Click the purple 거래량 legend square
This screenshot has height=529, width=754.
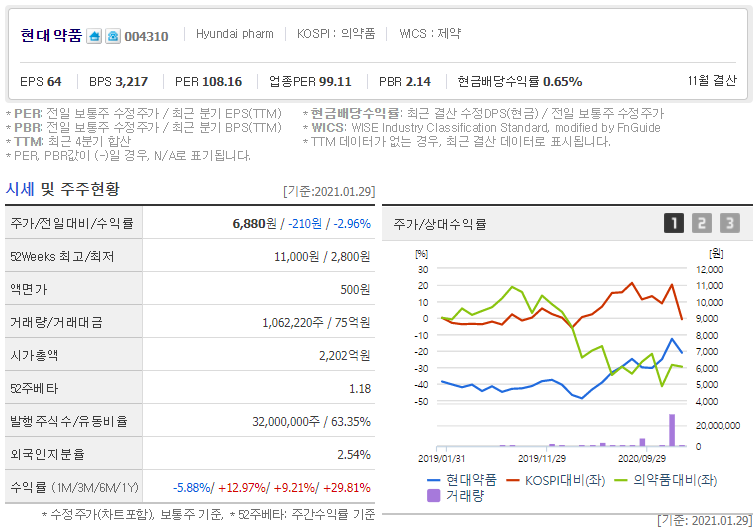click(x=434, y=496)
